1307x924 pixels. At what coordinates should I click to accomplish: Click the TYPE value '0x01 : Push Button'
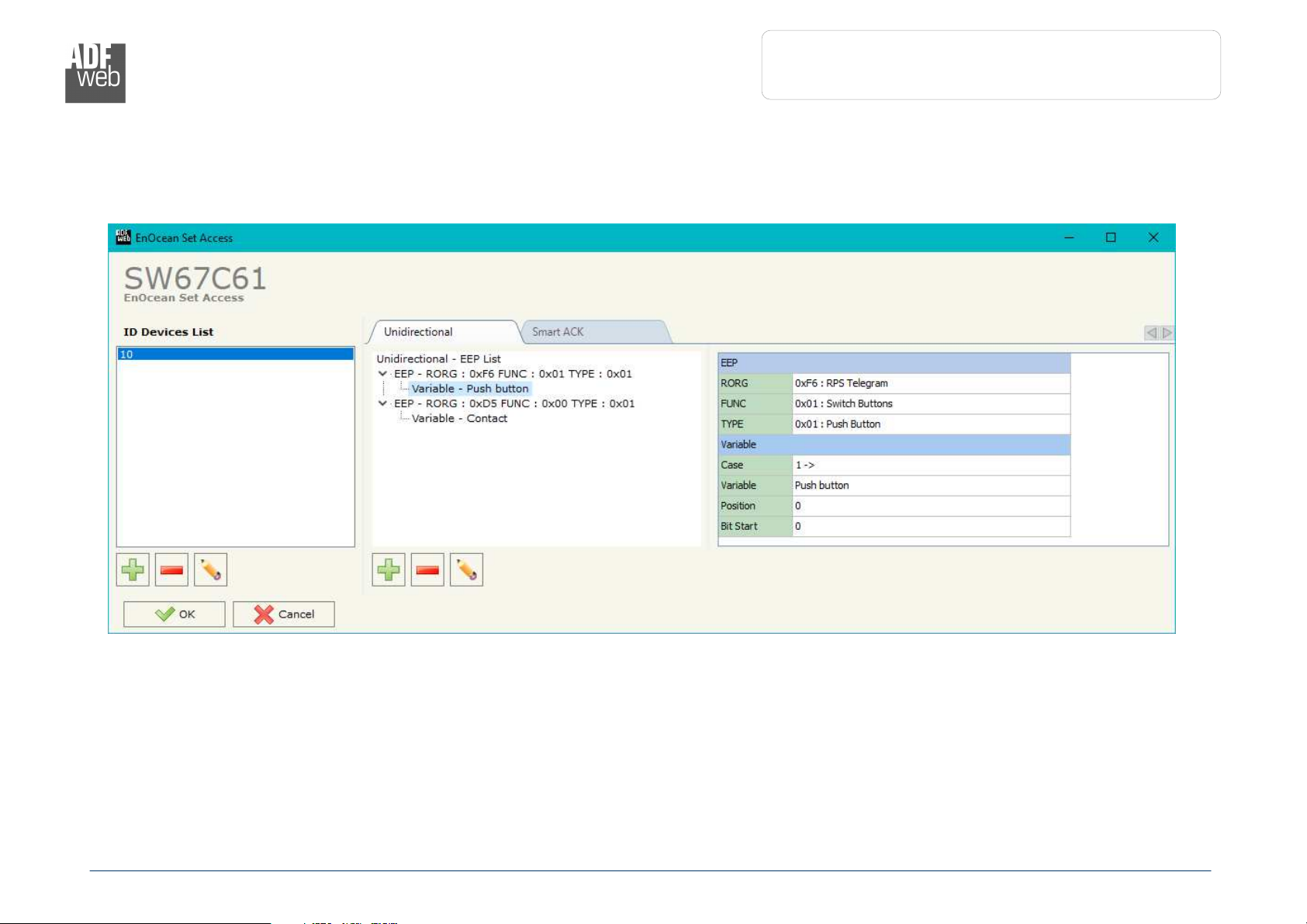931,424
